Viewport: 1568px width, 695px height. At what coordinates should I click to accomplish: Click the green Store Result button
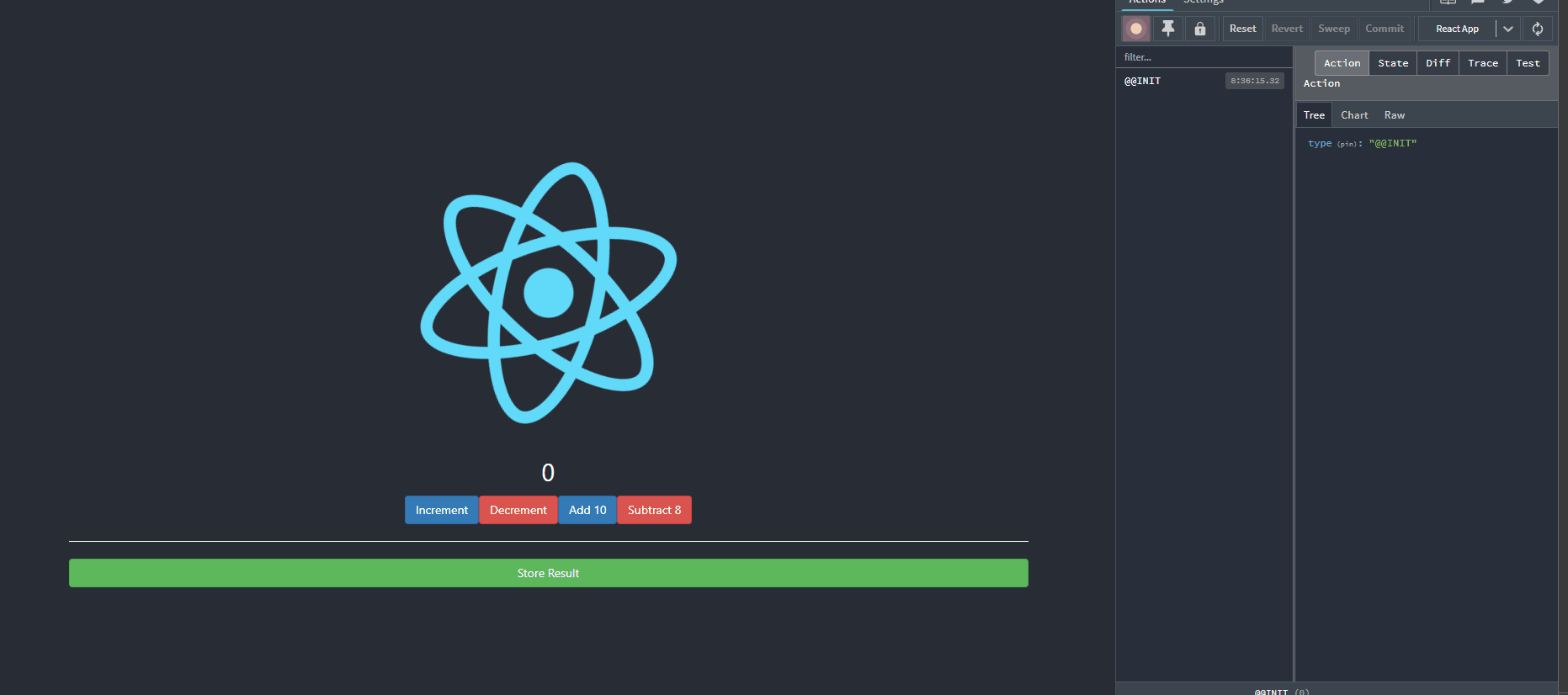549,573
